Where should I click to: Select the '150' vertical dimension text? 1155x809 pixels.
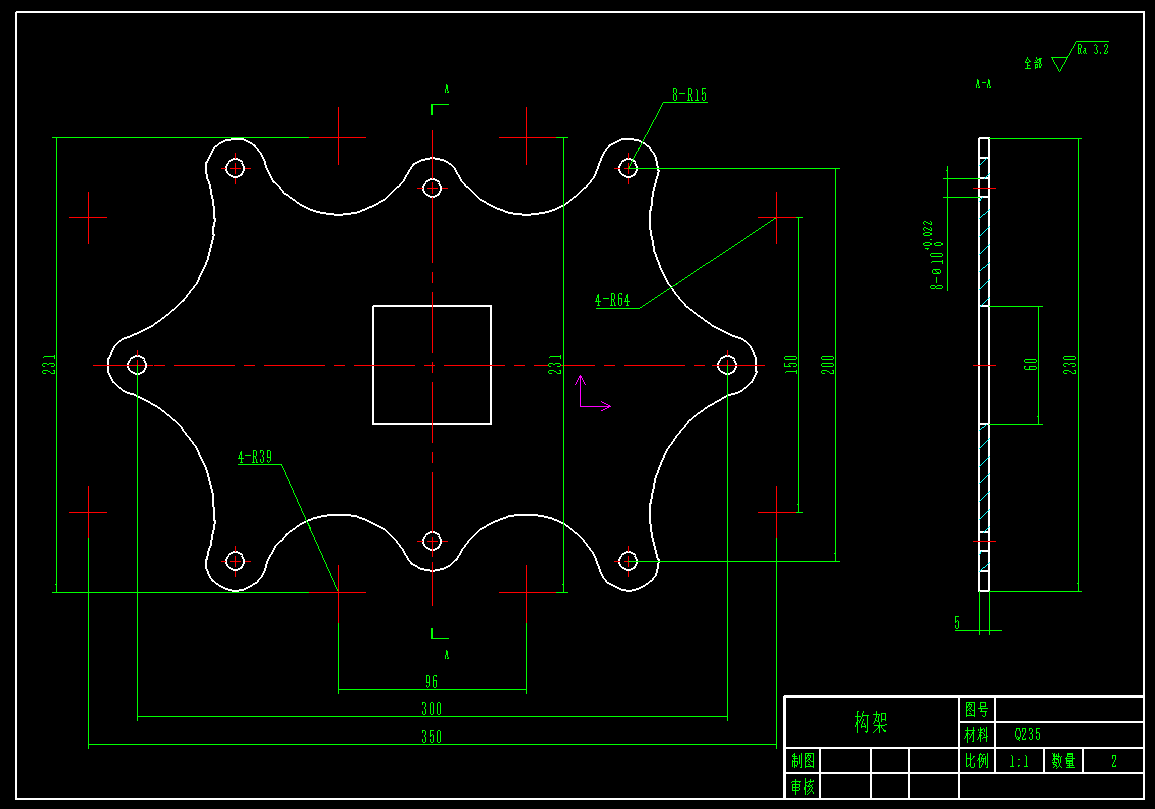click(791, 365)
